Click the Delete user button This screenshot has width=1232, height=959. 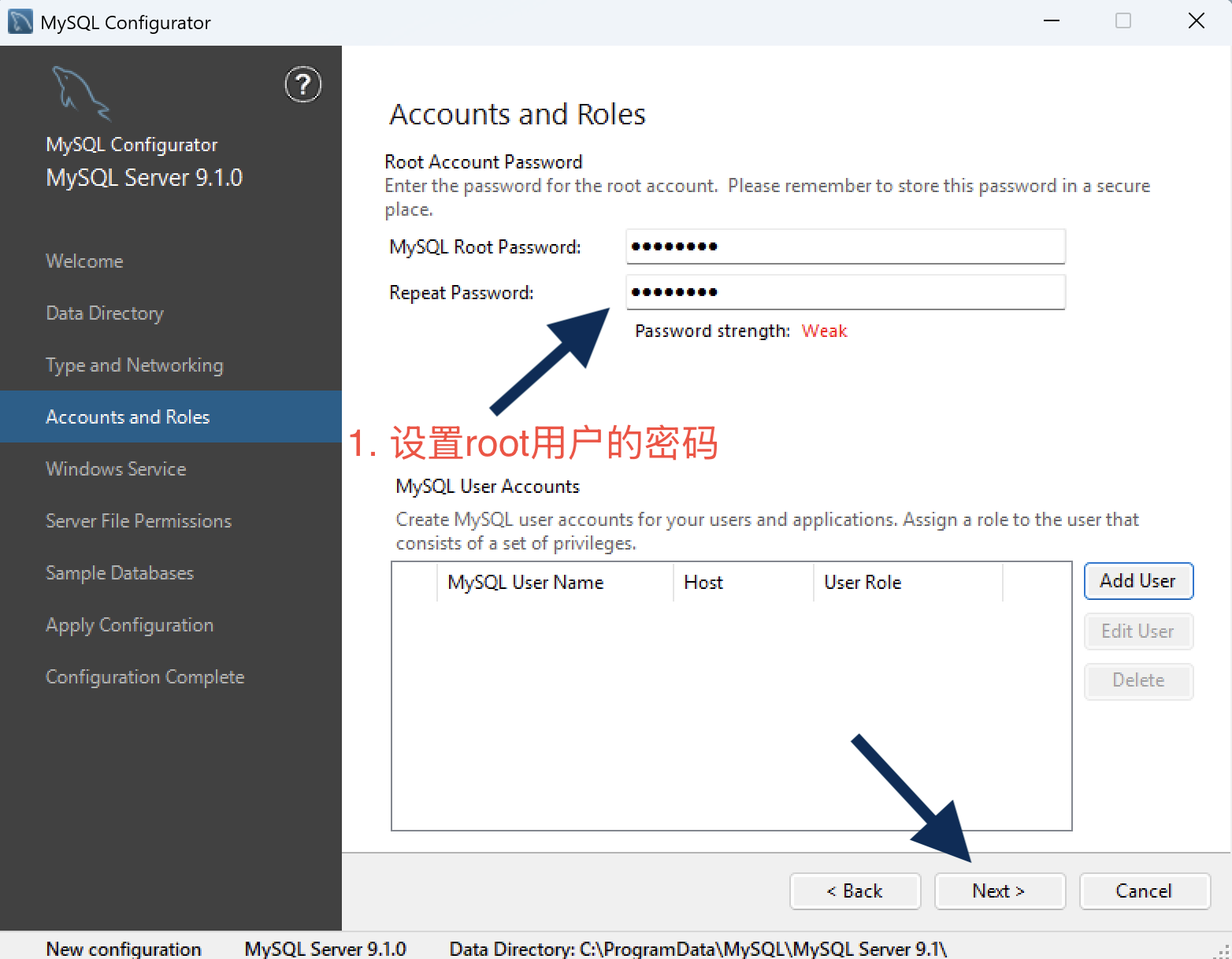coord(1138,681)
